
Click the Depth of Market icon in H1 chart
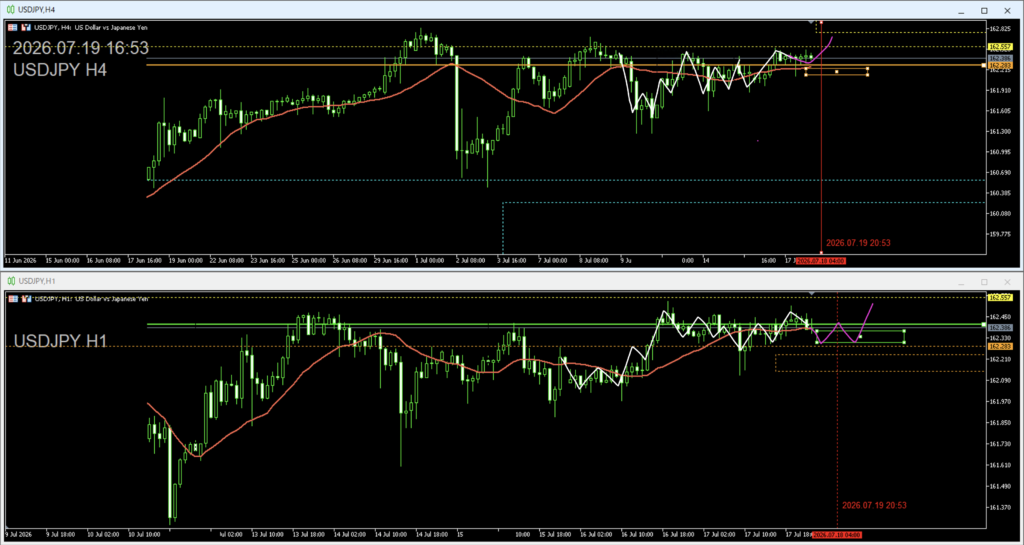tap(13, 298)
